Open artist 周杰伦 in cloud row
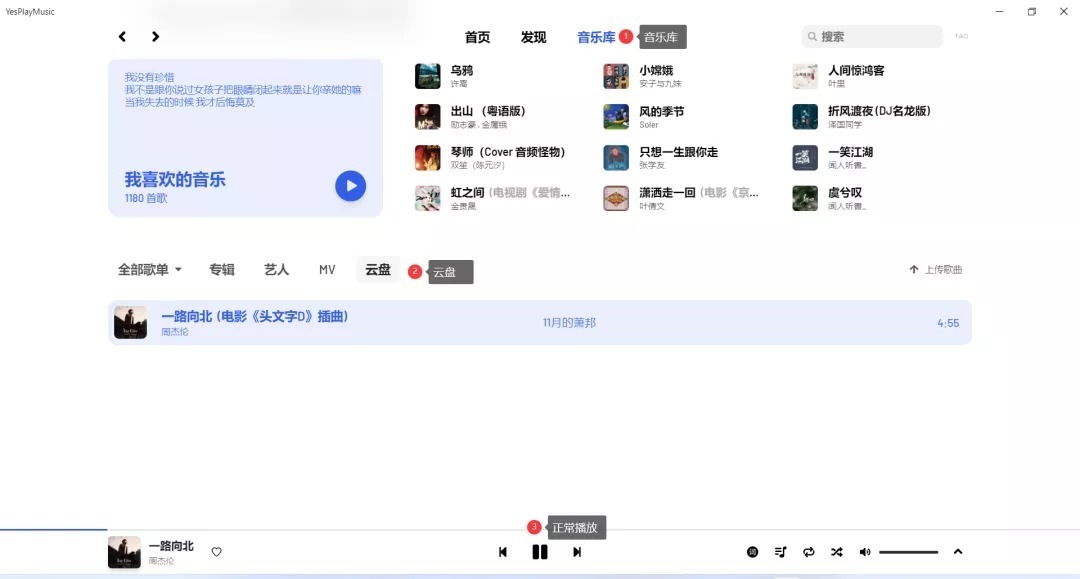The height and width of the screenshot is (579, 1080). [175, 332]
